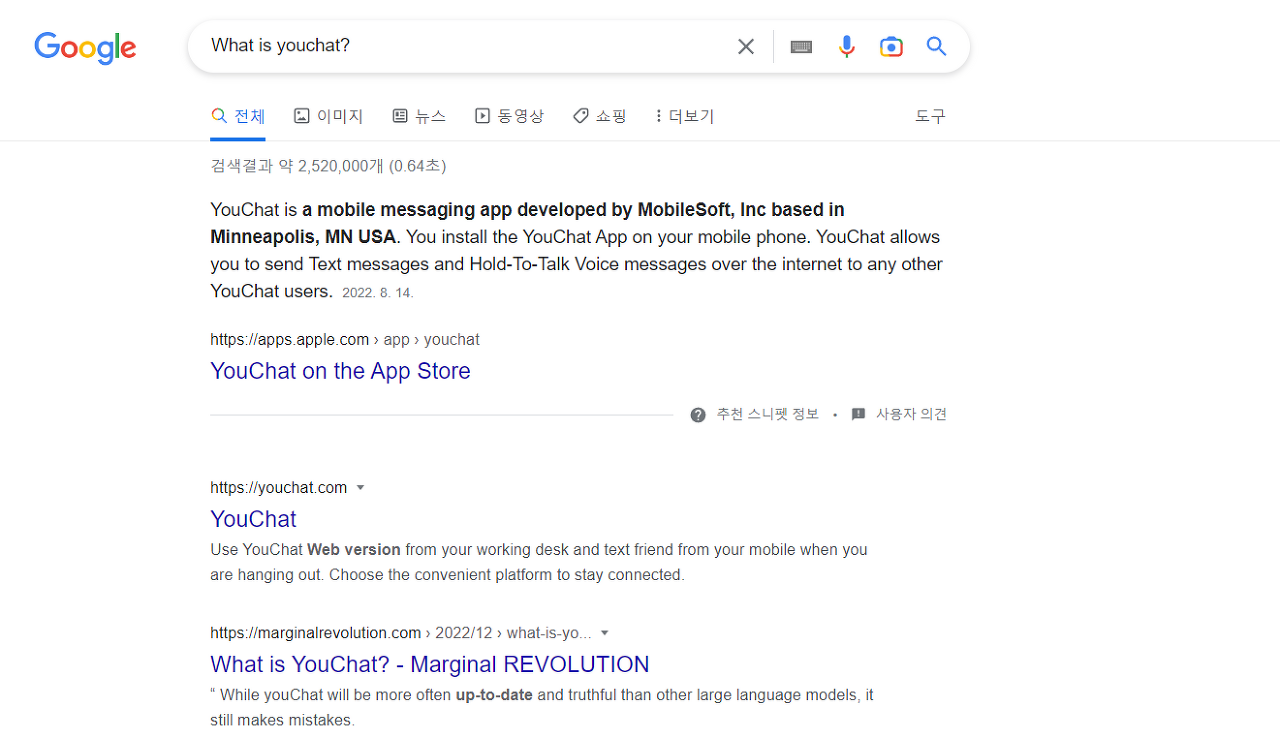Open the 동영상 results tab

coord(509,116)
